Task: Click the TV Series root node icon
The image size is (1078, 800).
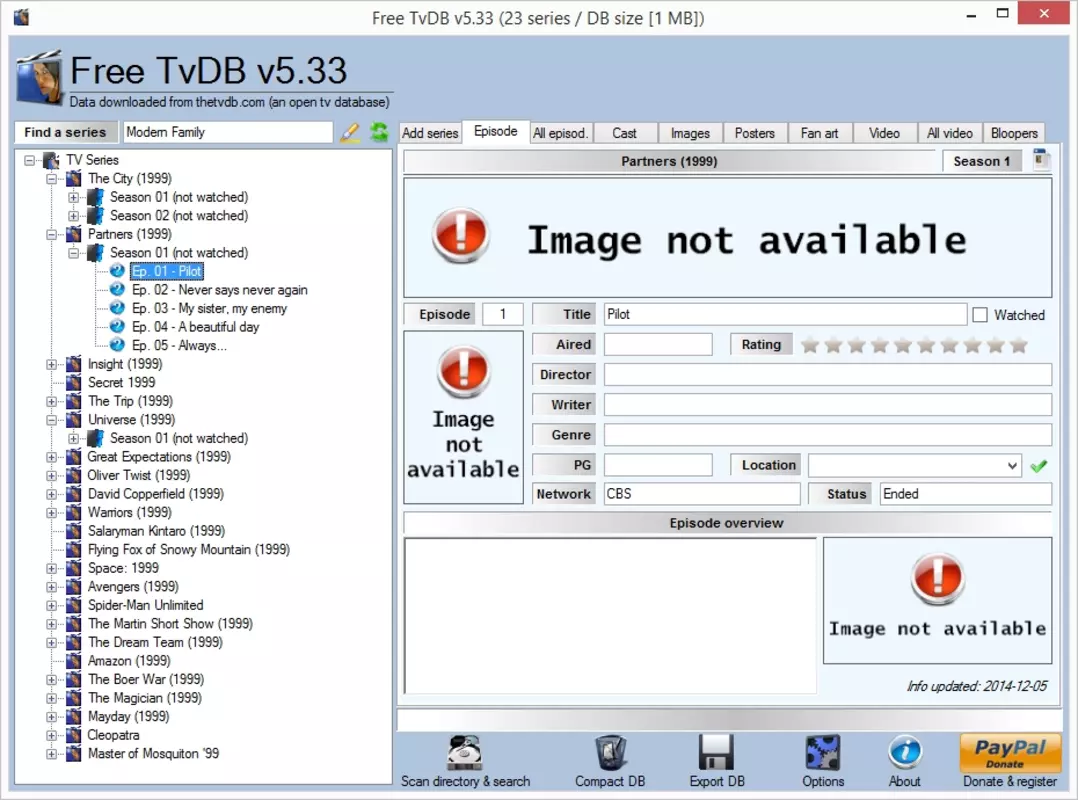Action: point(52,160)
